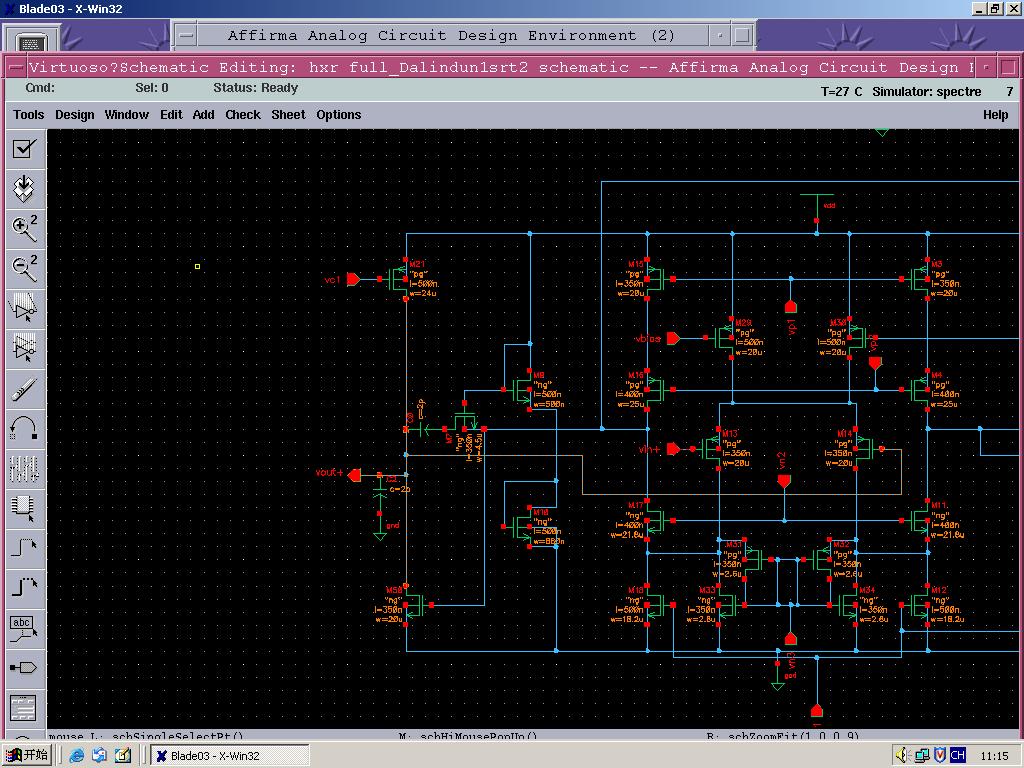Select the Add Pin tool icon
This screenshot has height=768, width=1024.
pyautogui.click(x=24, y=668)
